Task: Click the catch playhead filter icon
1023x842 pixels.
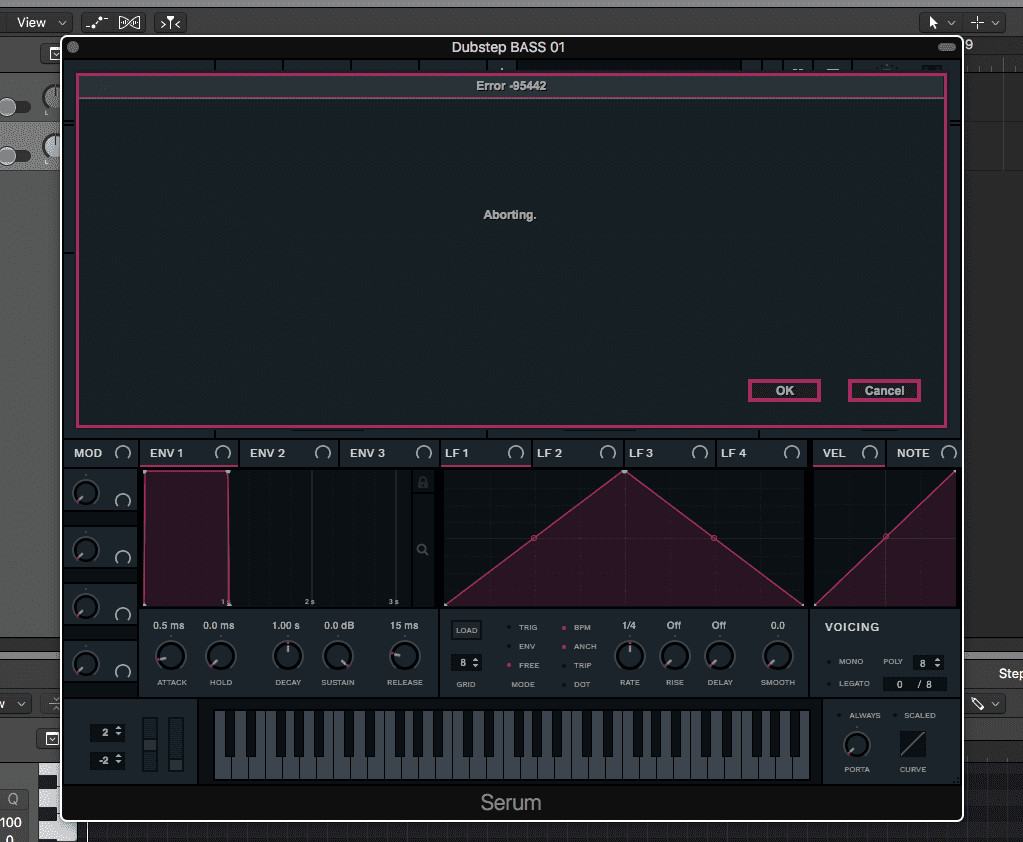Action: [169, 22]
